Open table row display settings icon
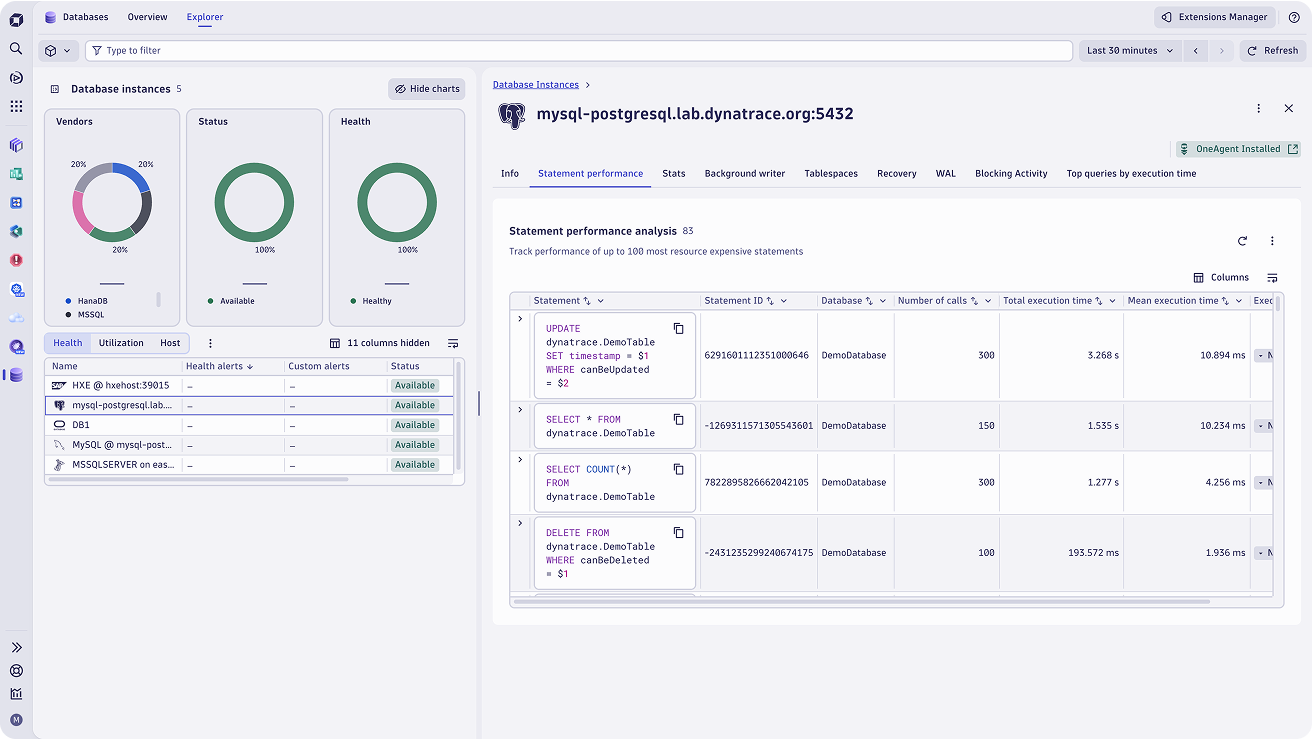Image resolution: width=1312 pixels, height=739 pixels. pos(1272,277)
